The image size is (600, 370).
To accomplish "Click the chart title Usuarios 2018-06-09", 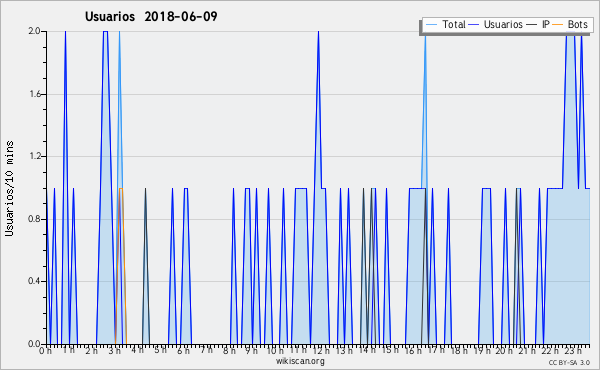I will click(x=151, y=16).
